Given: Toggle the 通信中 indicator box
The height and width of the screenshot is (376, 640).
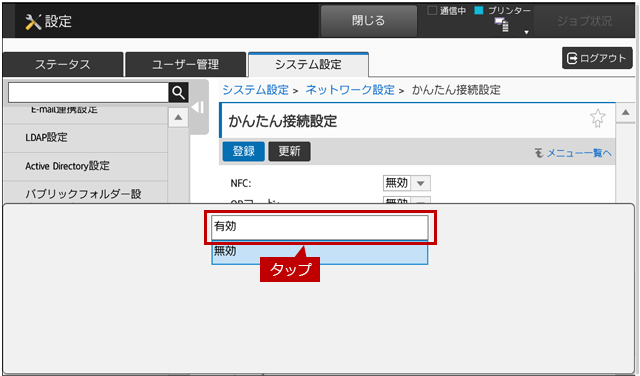Looking at the screenshot, I should click(432, 11).
